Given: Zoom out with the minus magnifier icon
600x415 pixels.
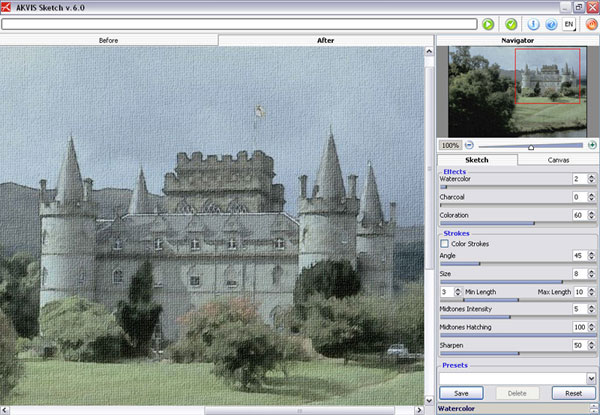Looking at the screenshot, I should (x=469, y=145).
